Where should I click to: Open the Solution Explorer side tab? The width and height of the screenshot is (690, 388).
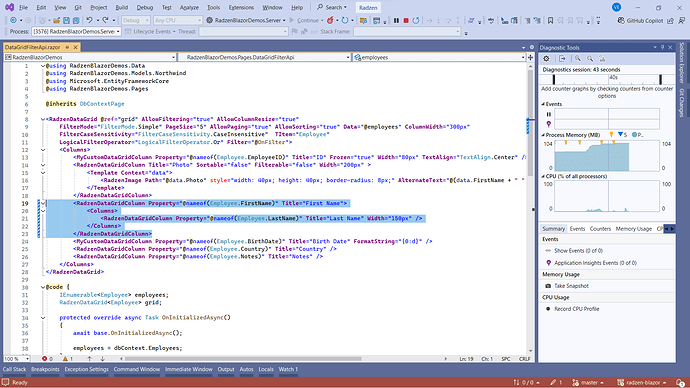[x=682, y=63]
